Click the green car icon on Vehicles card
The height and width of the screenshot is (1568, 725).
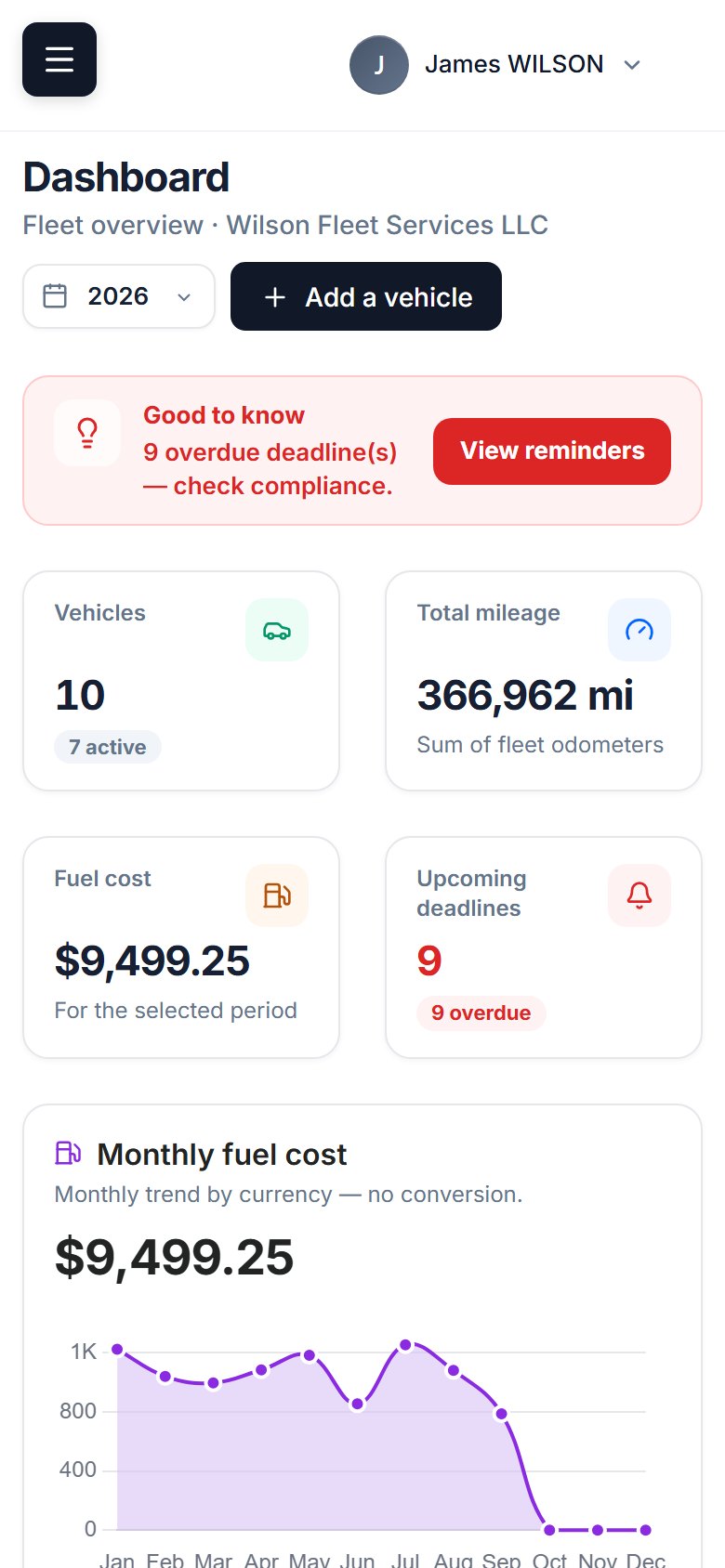coord(277,631)
